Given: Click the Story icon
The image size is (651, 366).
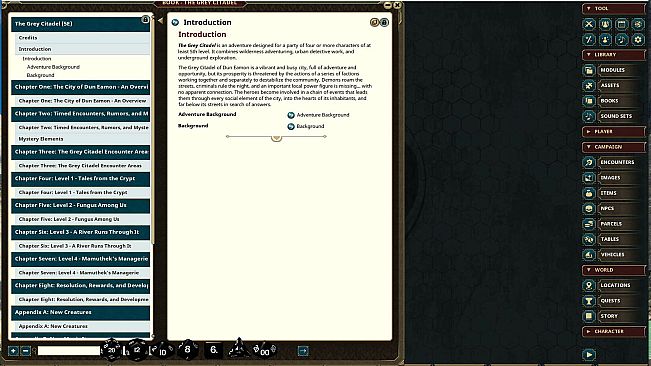Looking at the screenshot, I should pyautogui.click(x=589, y=316).
